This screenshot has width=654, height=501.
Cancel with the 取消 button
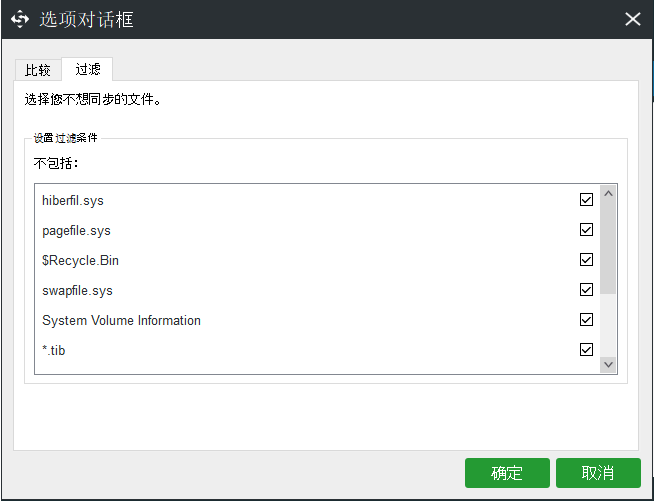click(598, 473)
